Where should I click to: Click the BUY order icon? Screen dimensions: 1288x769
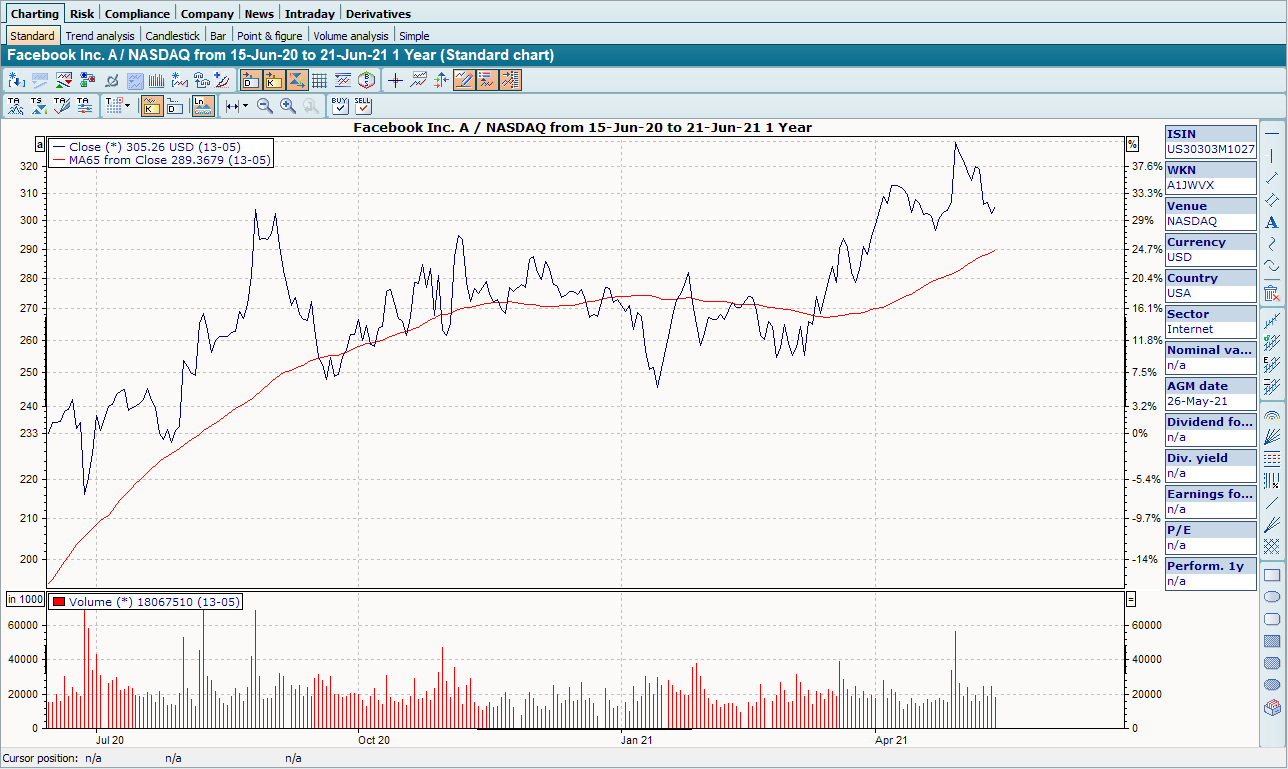pyautogui.click(x=340, y=105)
